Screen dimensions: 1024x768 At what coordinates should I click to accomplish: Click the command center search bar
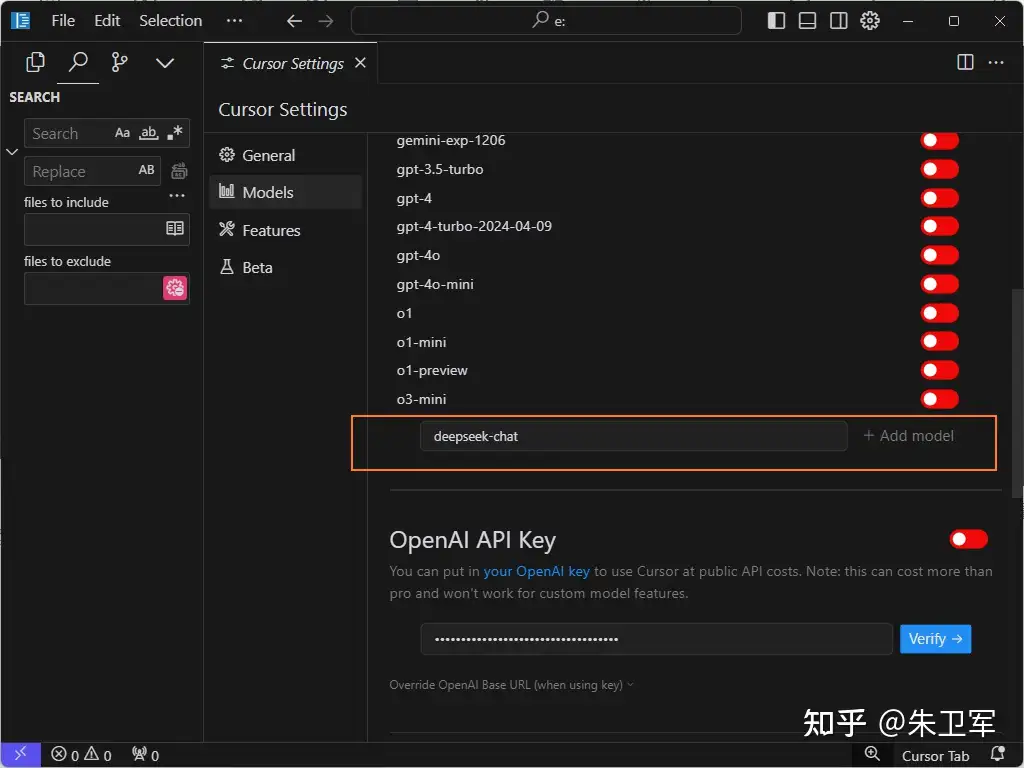tap(547, 21)
